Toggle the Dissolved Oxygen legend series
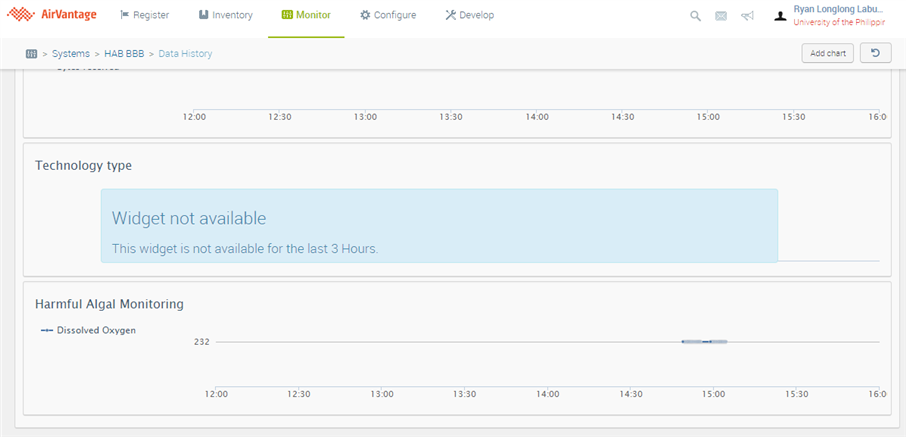The width and height of the screenshot is (906, 437). point(88,330)
